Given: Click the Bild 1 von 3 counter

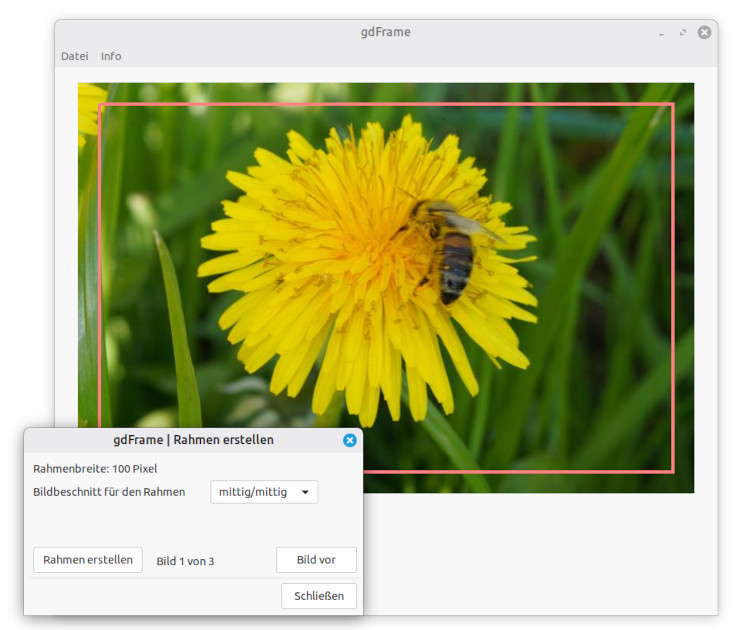Looking at the screenshot, I should coord(185,561).
